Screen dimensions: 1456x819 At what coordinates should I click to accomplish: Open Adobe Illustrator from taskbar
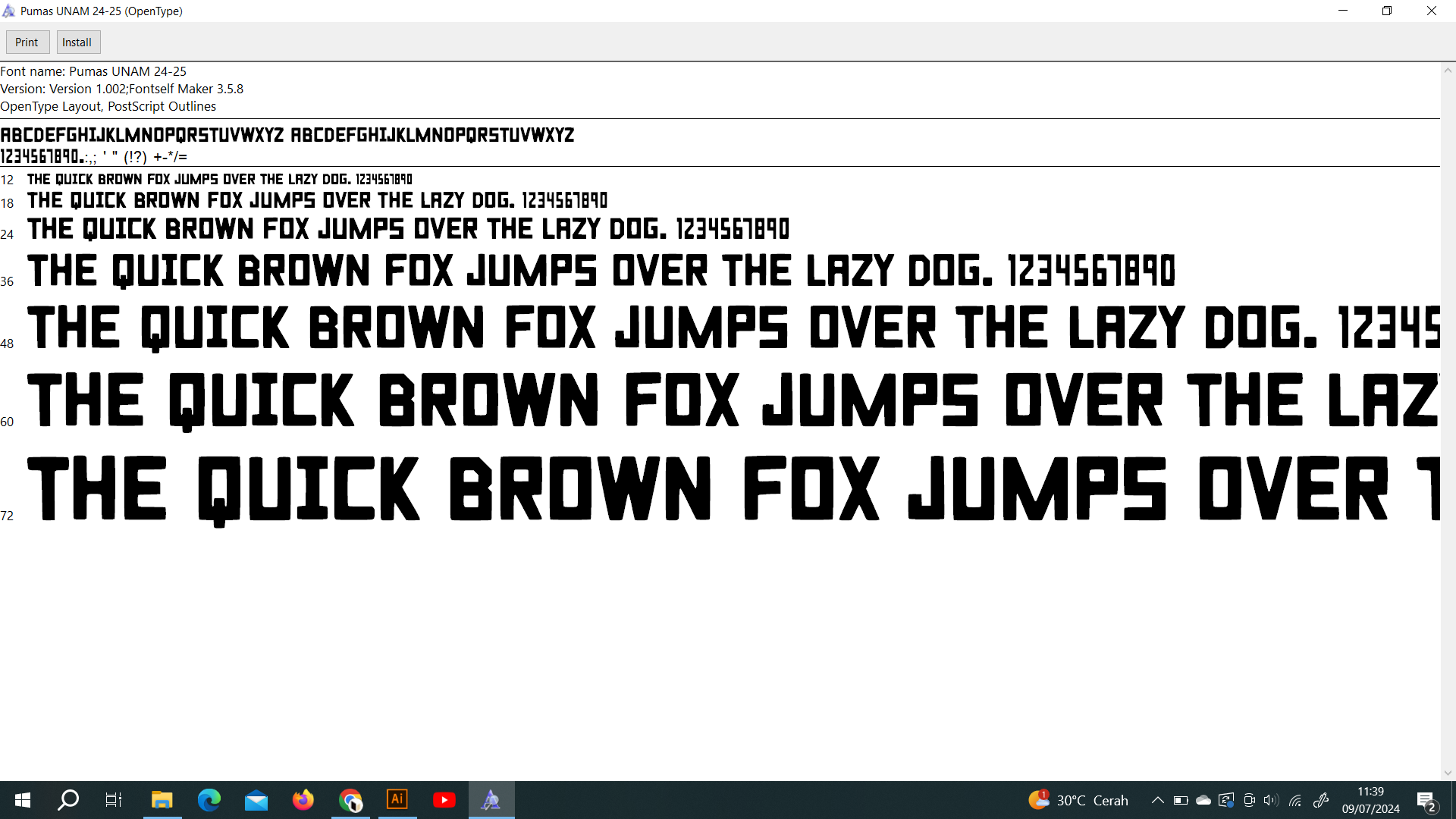[x=397, y=799]
